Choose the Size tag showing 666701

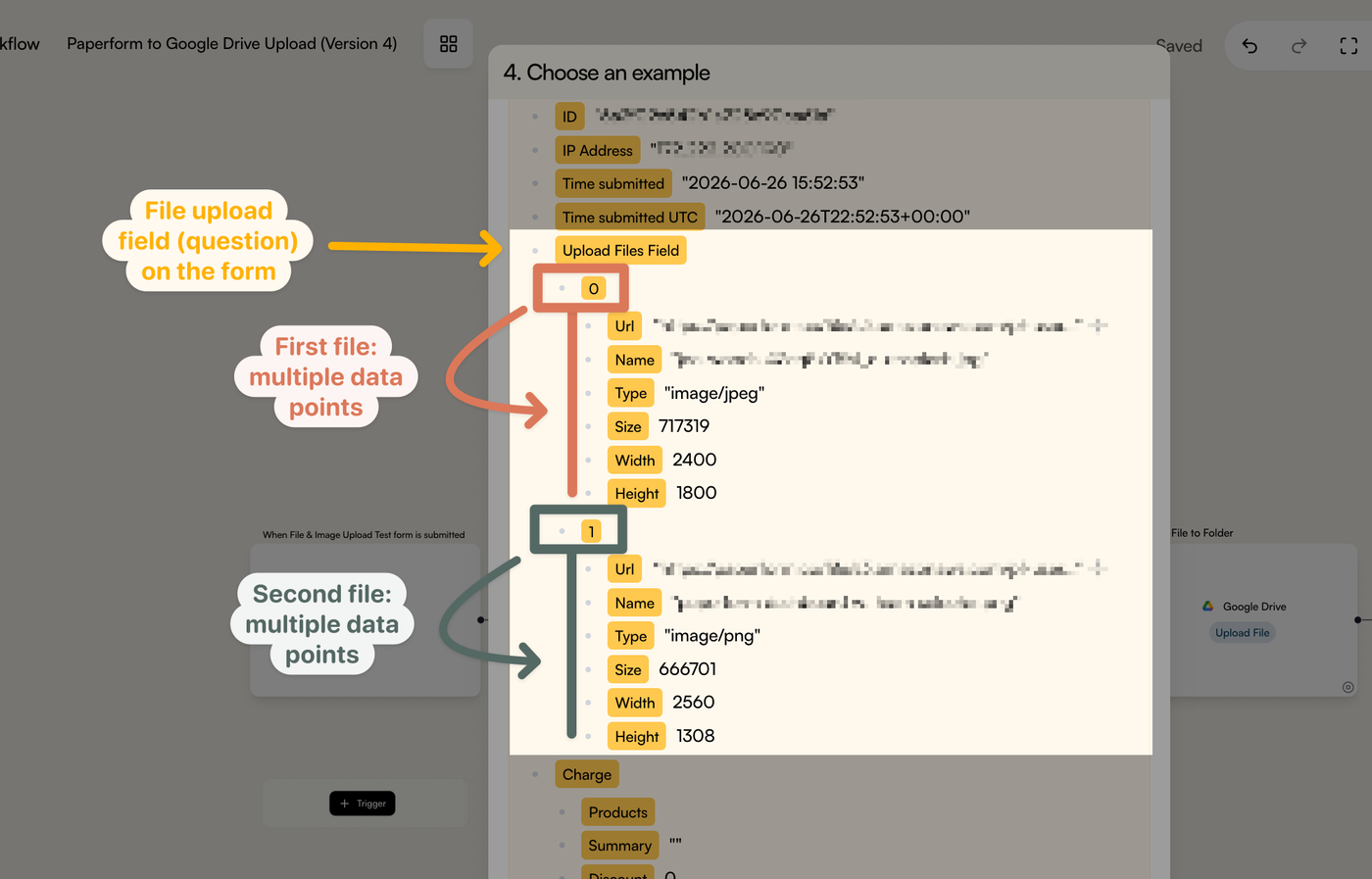628,670
